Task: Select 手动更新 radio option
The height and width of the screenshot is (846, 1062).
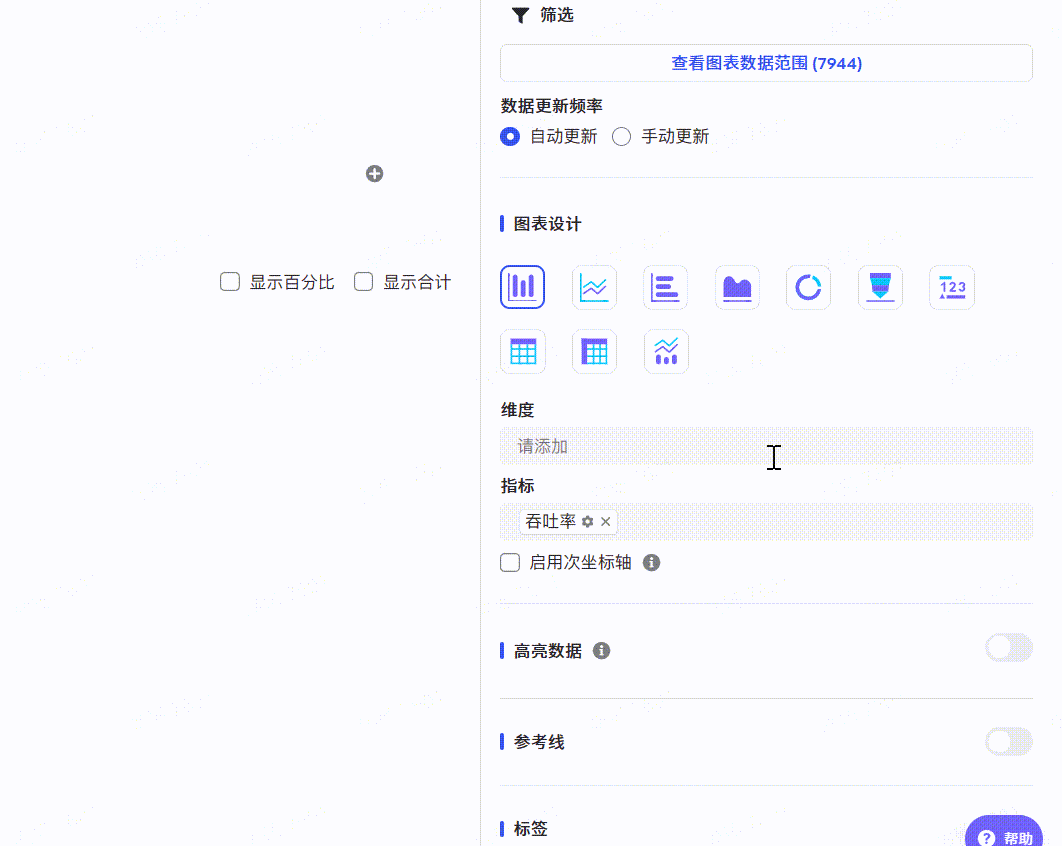Action: 621,137
